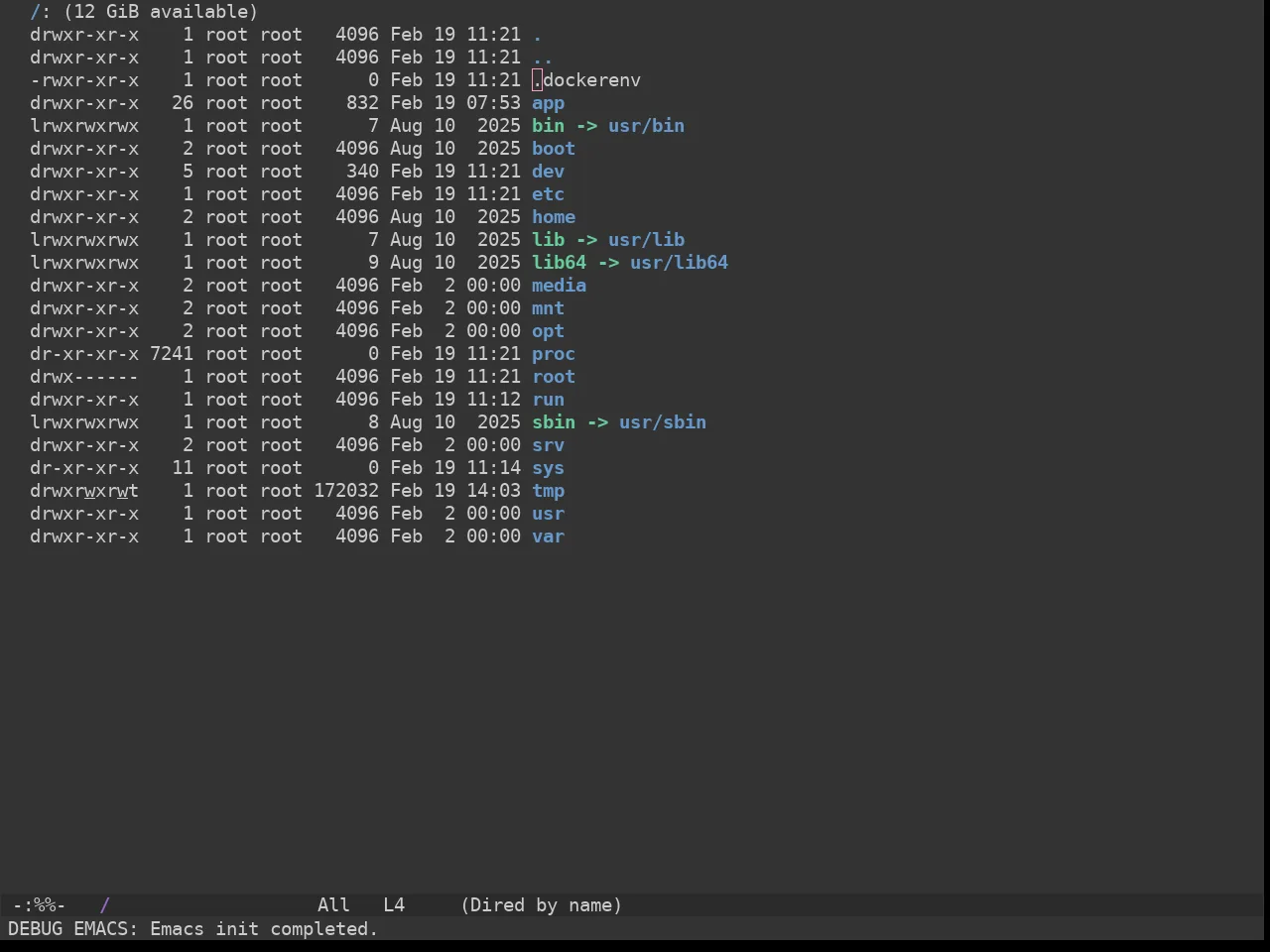Open the root directory entry
This screenshot has height=952, width=1270.
pyautogui.click(x=554, y=377)
